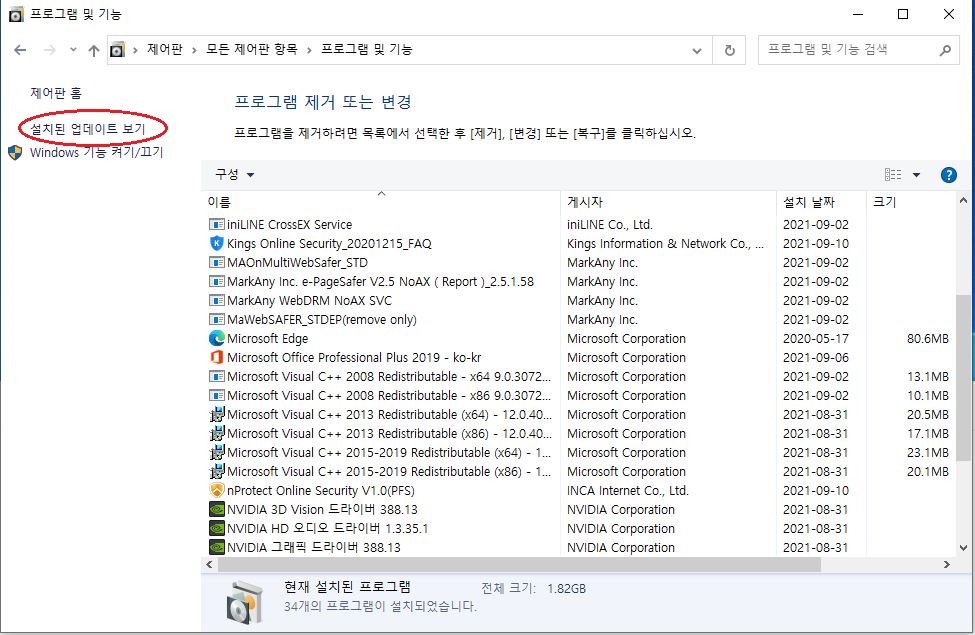Screen dimensions: 975x635
Task: Select Kings Online Security_20201215_FAQ entry
Action: tap(329, 244)
